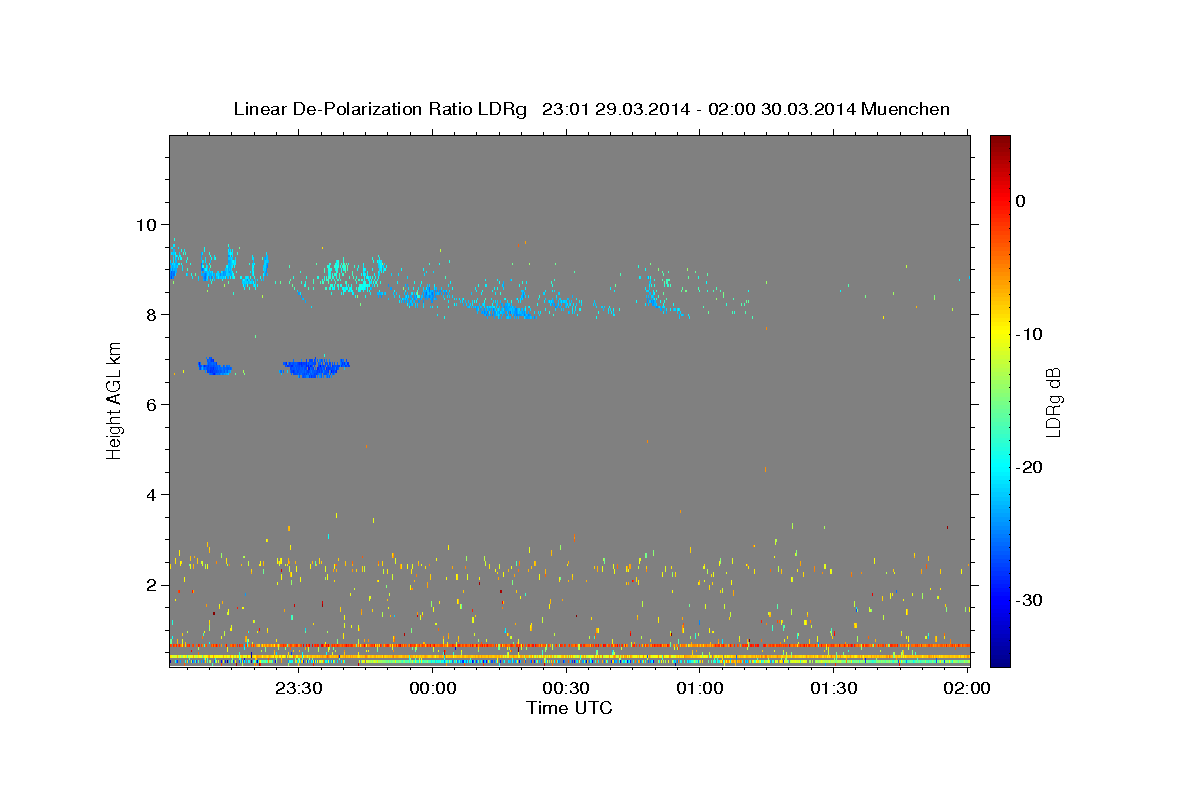This screenshot has width=1200, height=800.
Task: Click the dark blue bottom of colorbar
Action: [x=1000, y=658]
